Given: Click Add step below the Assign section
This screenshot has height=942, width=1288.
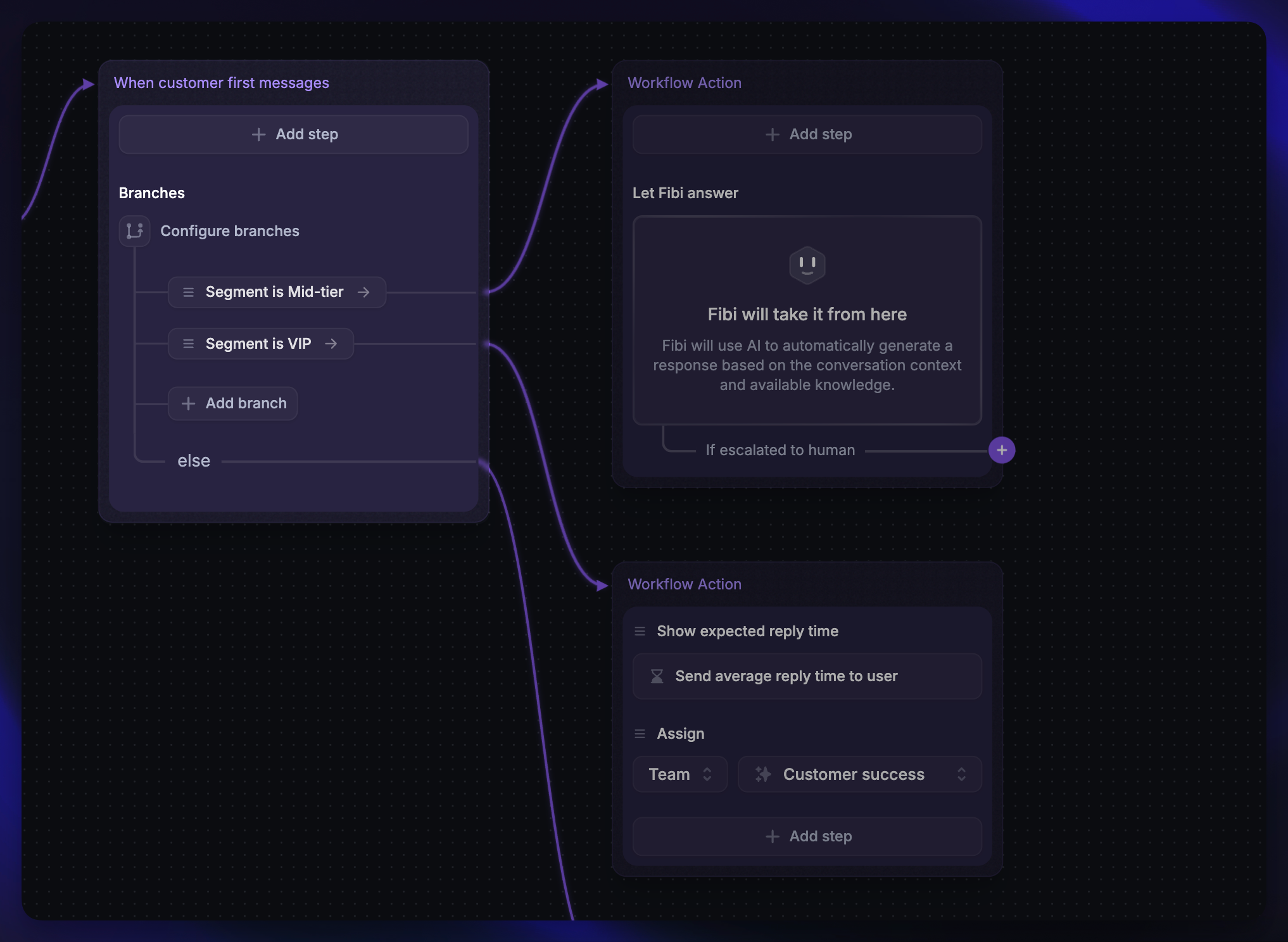Looking at the screenshot, I should click(807, 836).
